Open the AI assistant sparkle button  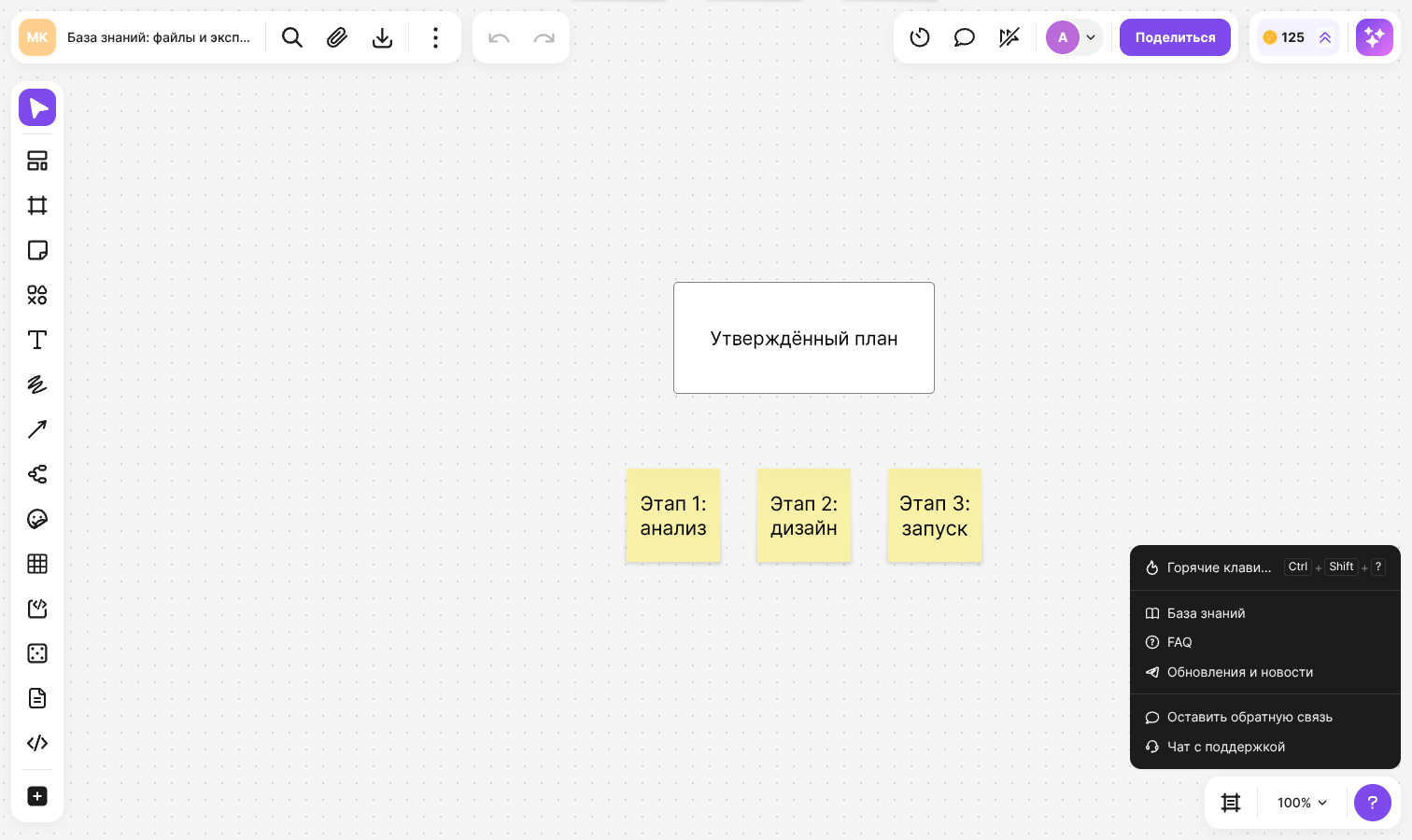tap(1375, 37)
